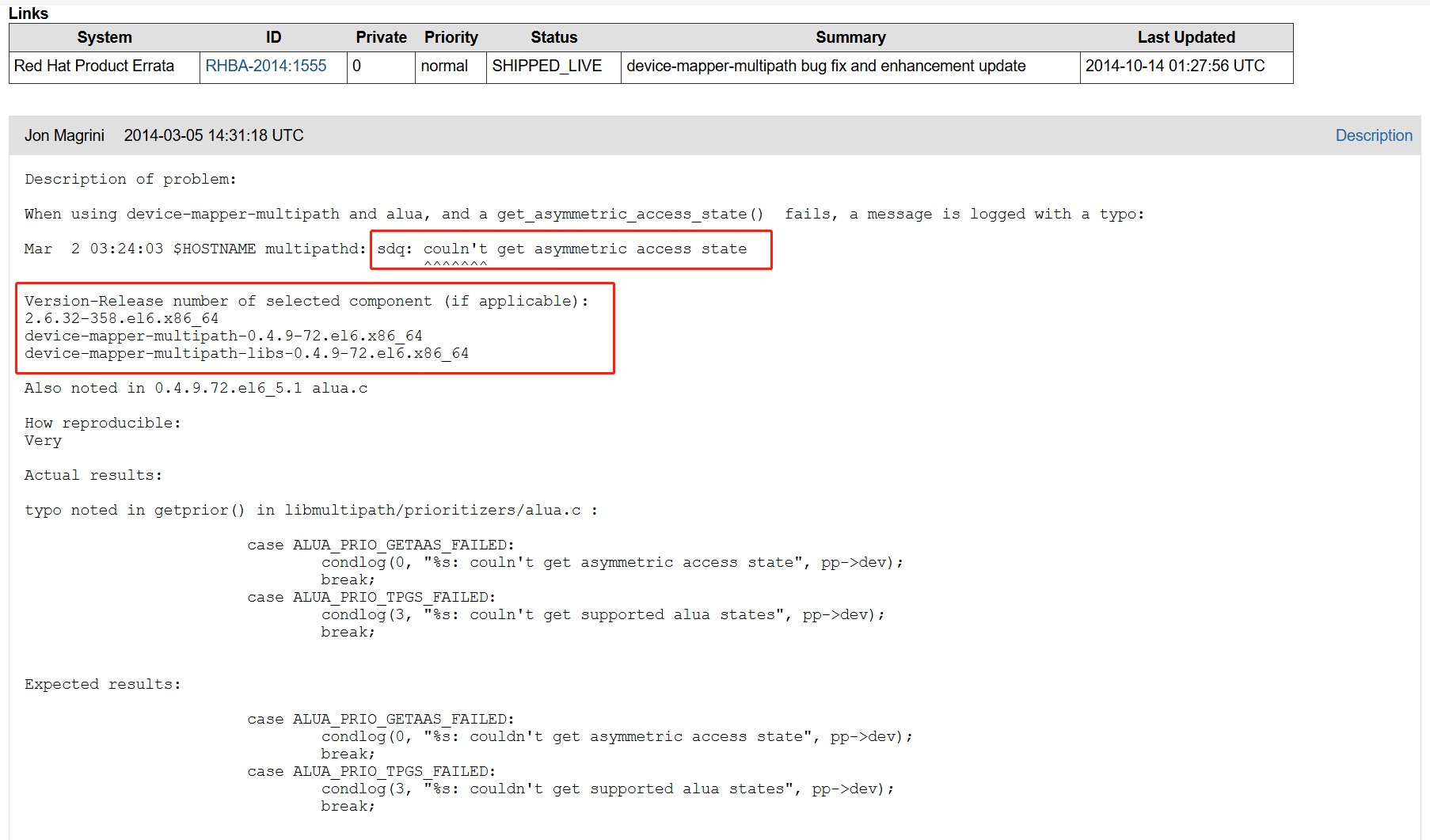This screenshot has width=1430, height=840.
Task: Click the line starting 'When using device-mapper-multipath and alua'
Action: (x=584, y=215)
